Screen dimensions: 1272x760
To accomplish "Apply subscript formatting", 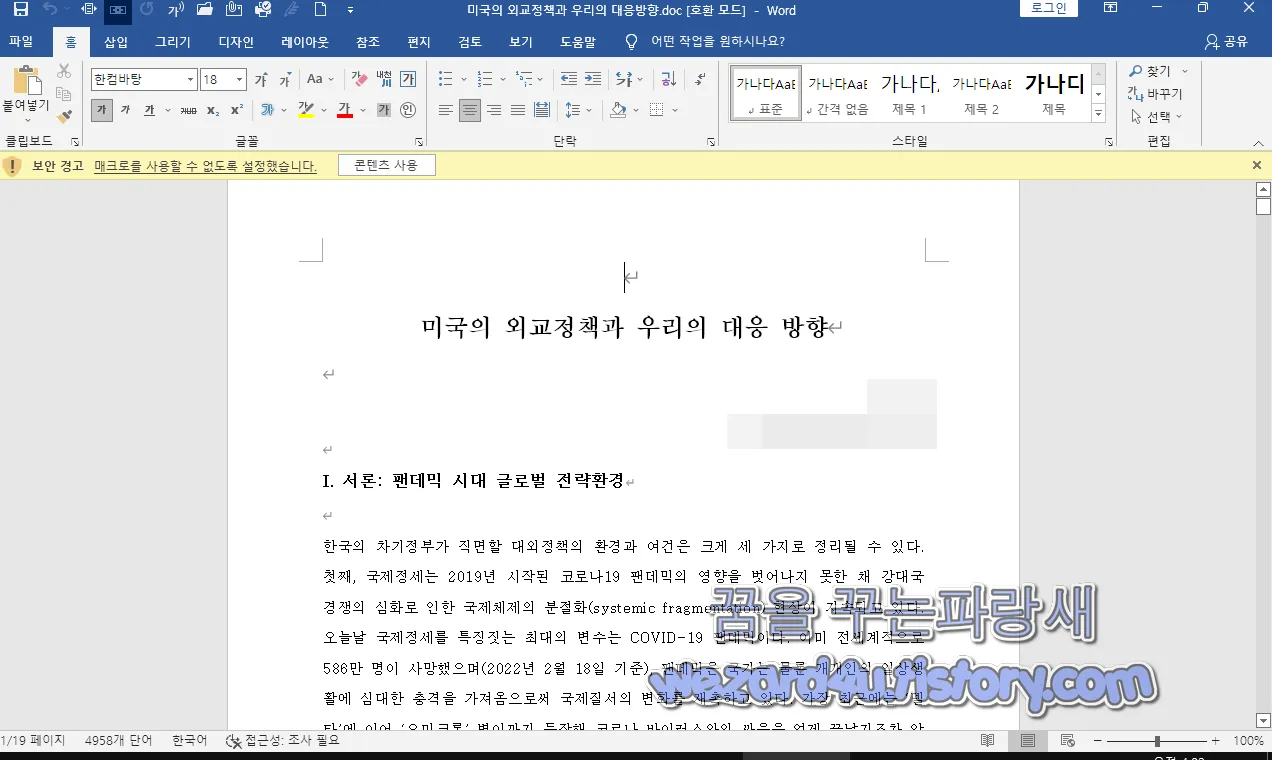I will (212, 110).
